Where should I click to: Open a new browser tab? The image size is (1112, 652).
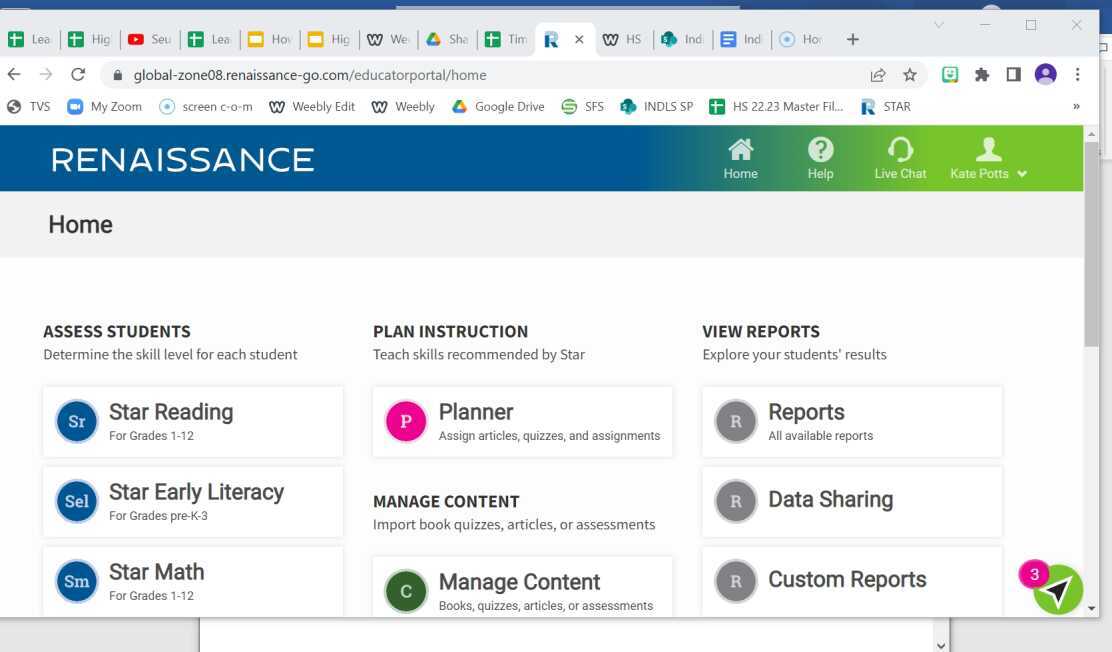click(x=853, y=39)
